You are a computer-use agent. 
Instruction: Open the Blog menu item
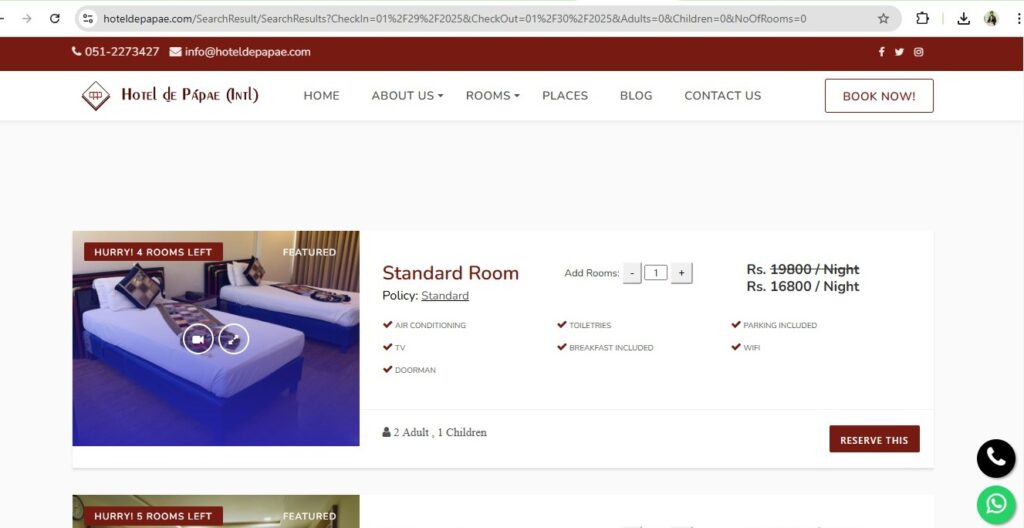coord(636,95)
